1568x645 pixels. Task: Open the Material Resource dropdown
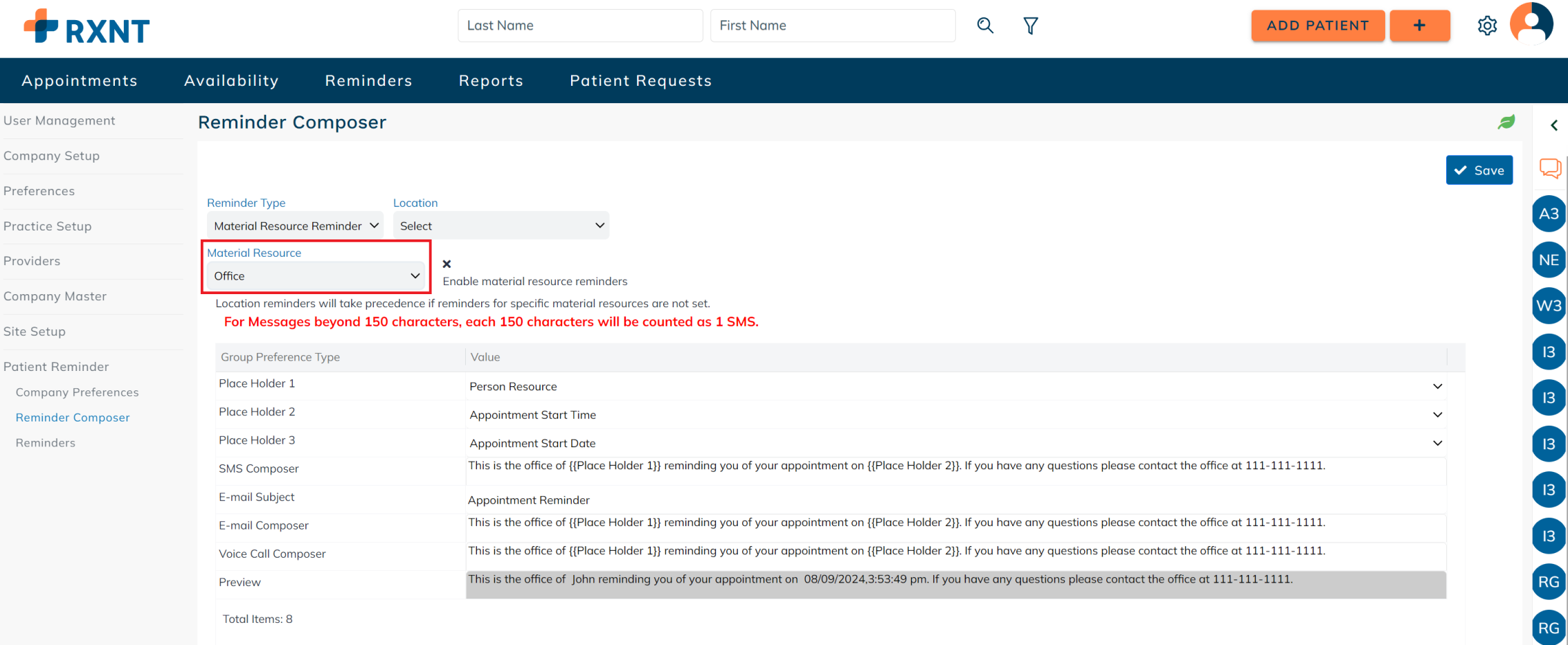tap(316, 276)
